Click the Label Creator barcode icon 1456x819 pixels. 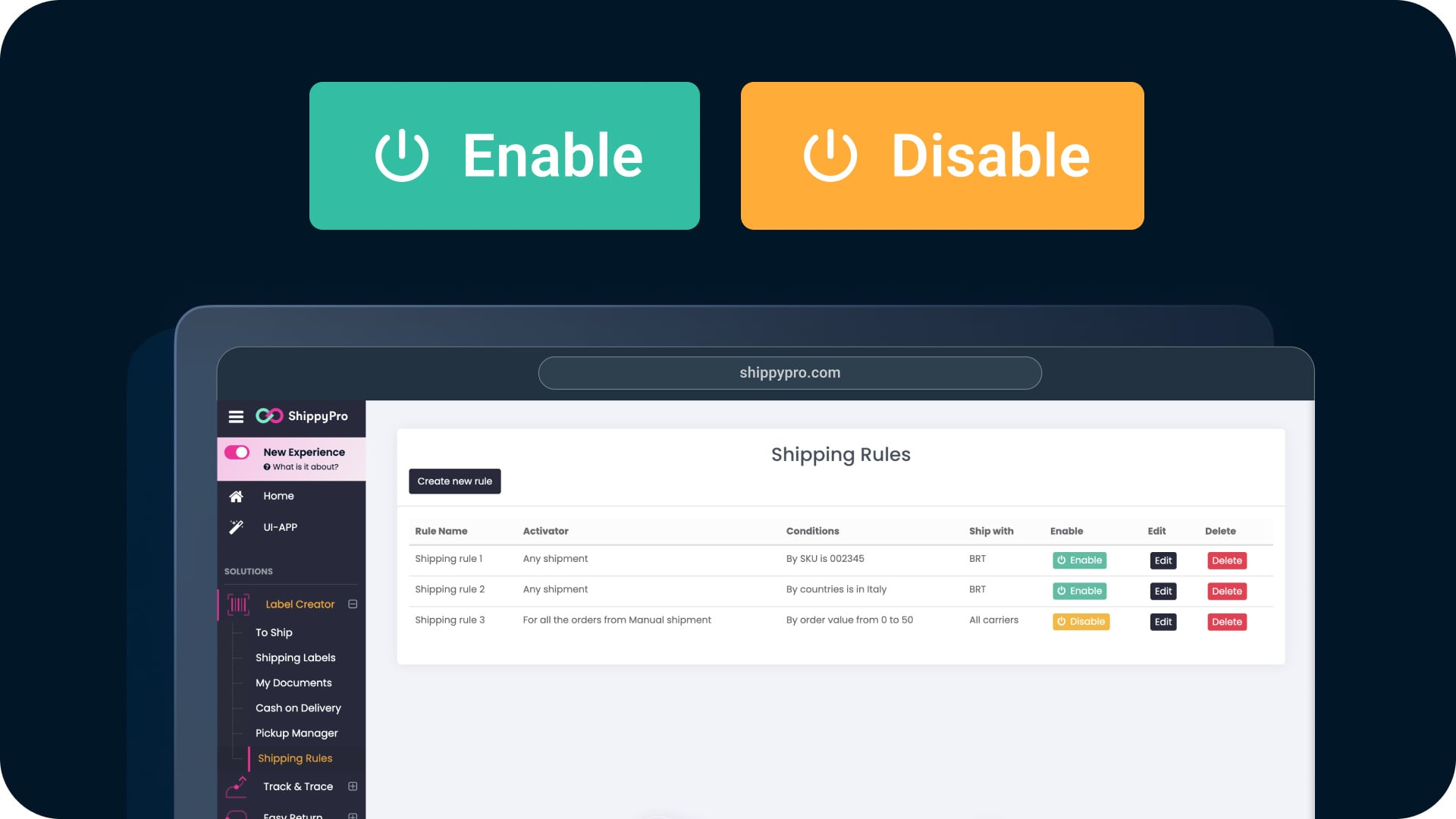[x=238, y=604]
